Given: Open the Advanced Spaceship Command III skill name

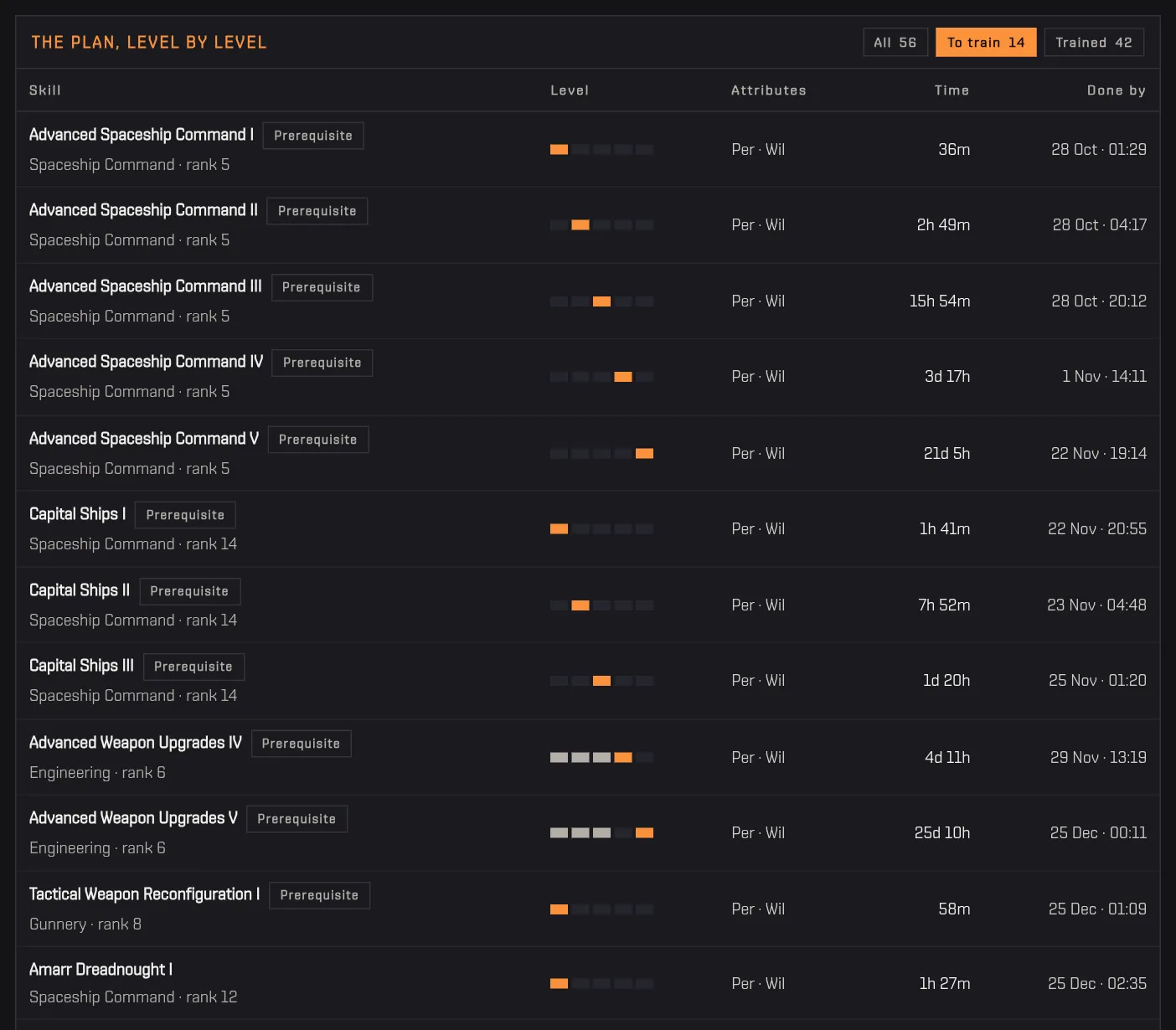Looking at the screenshot, I should coord(146,286).
